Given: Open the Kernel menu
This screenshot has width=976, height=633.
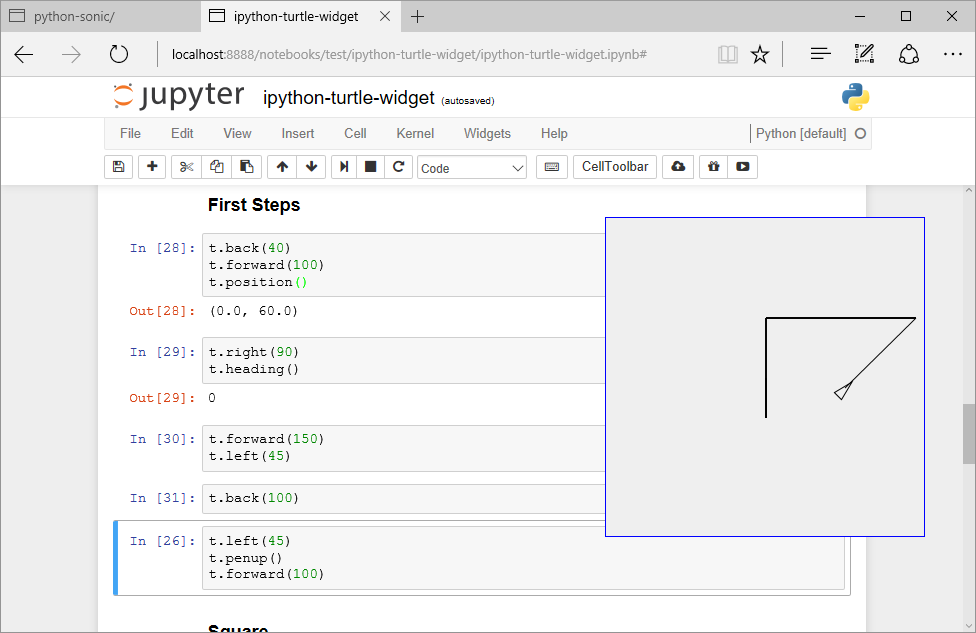Looking at the screenshot, I should point(415,133).
